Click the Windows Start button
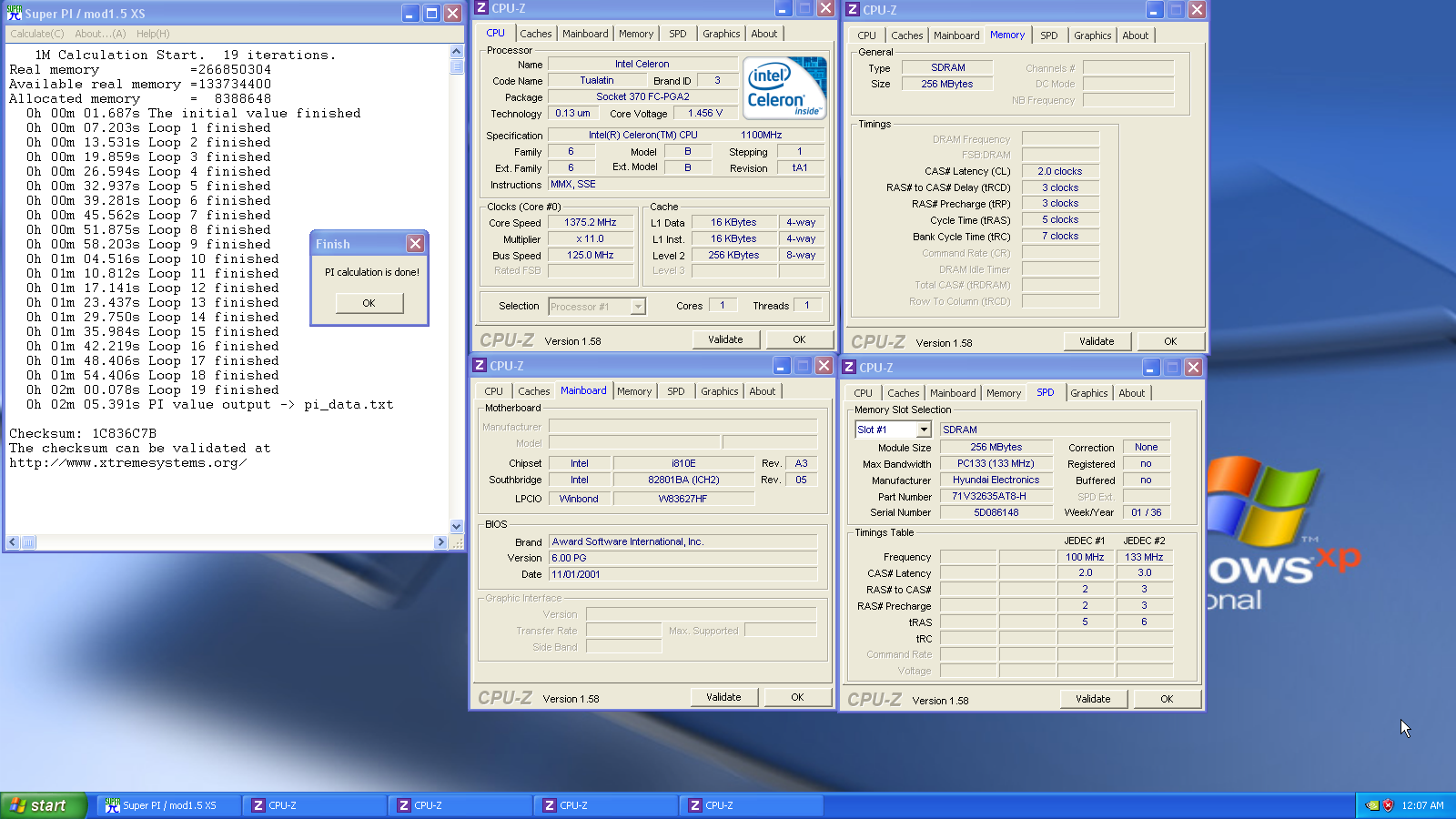Viewport: 1456px width, 819px height. (44, 805)
